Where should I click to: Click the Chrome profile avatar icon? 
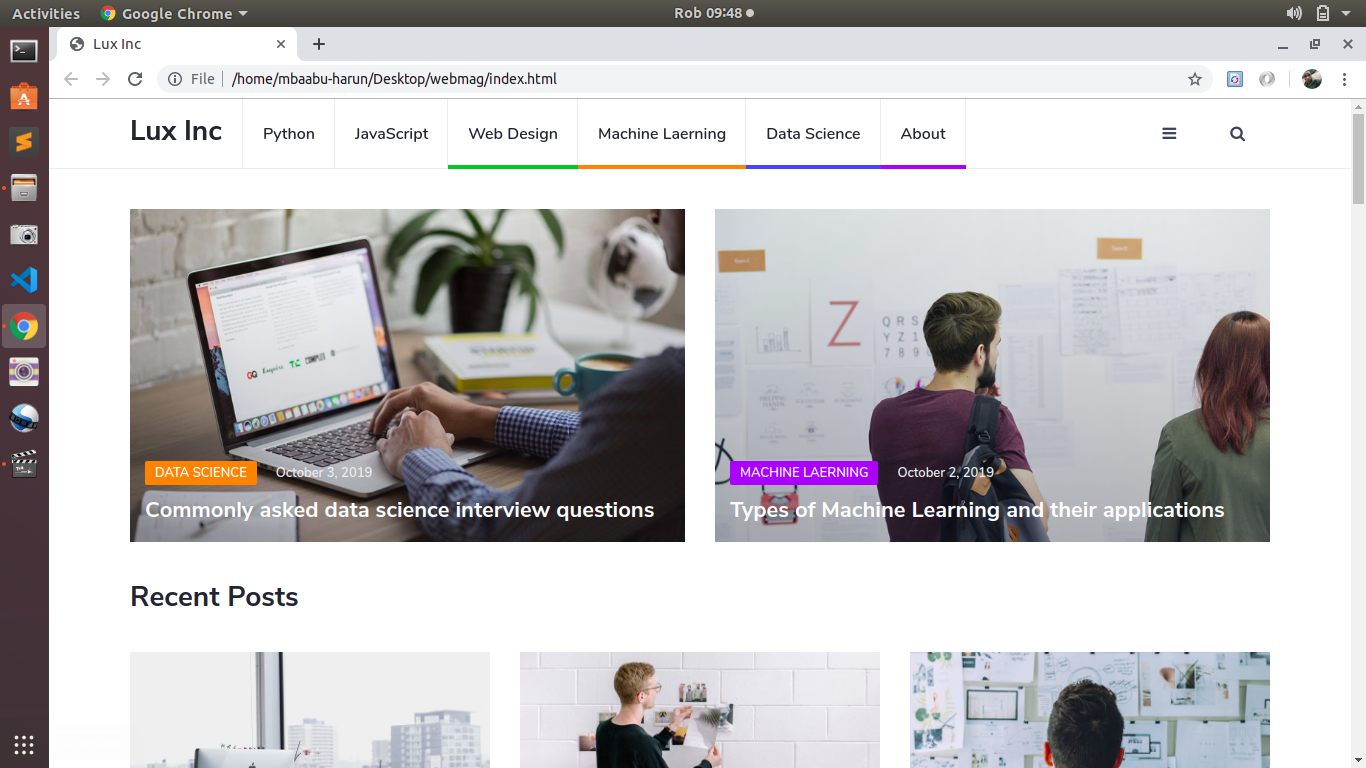(1312, 79)
